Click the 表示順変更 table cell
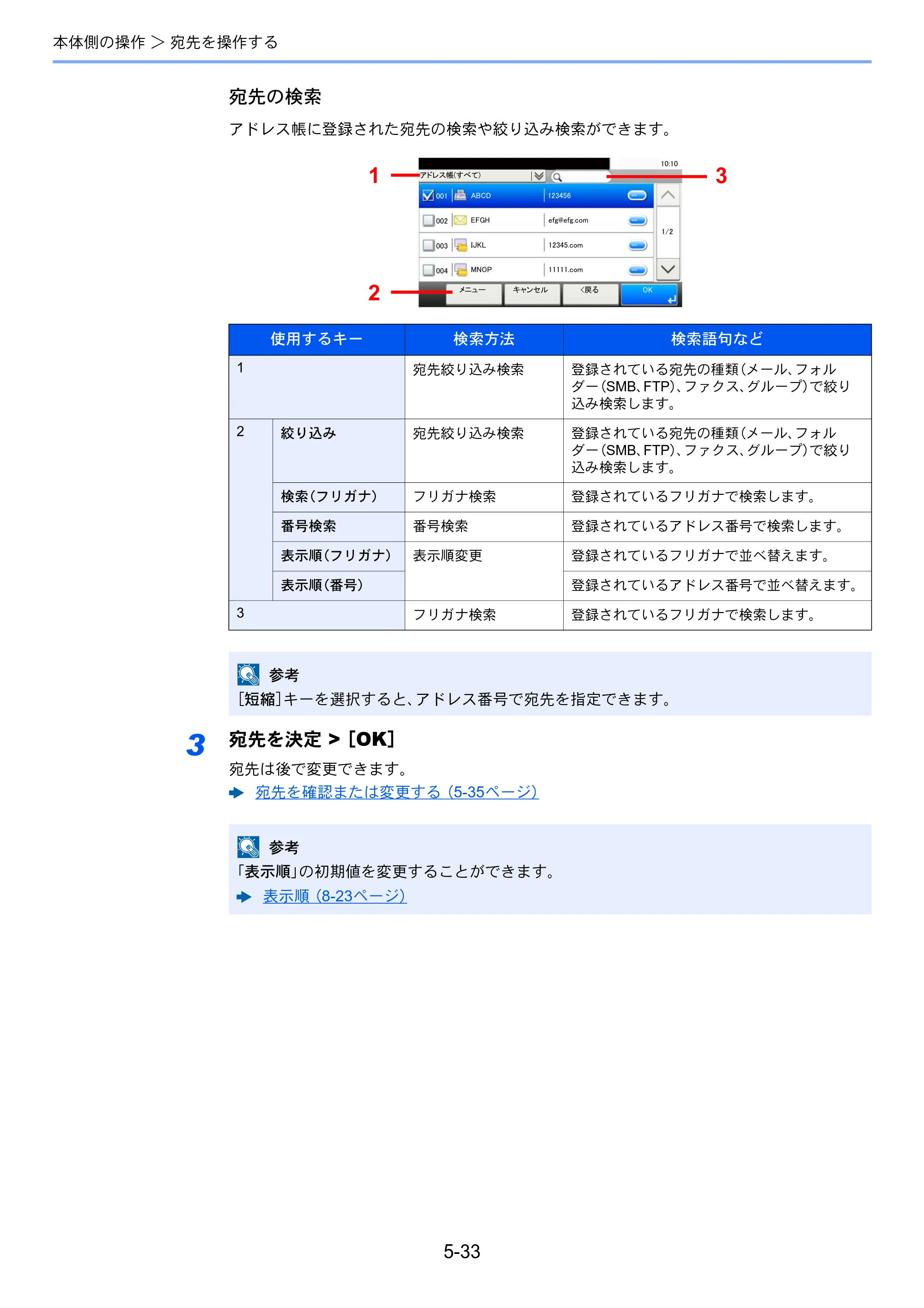Viewport: 924px width, 1308px height. (484, 571)
